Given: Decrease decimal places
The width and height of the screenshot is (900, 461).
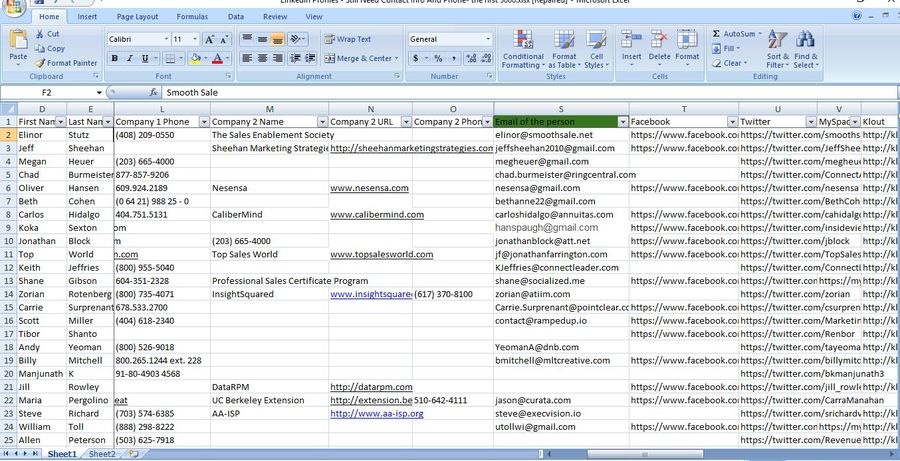Looking at the screenshot, I should pos(486,59).
